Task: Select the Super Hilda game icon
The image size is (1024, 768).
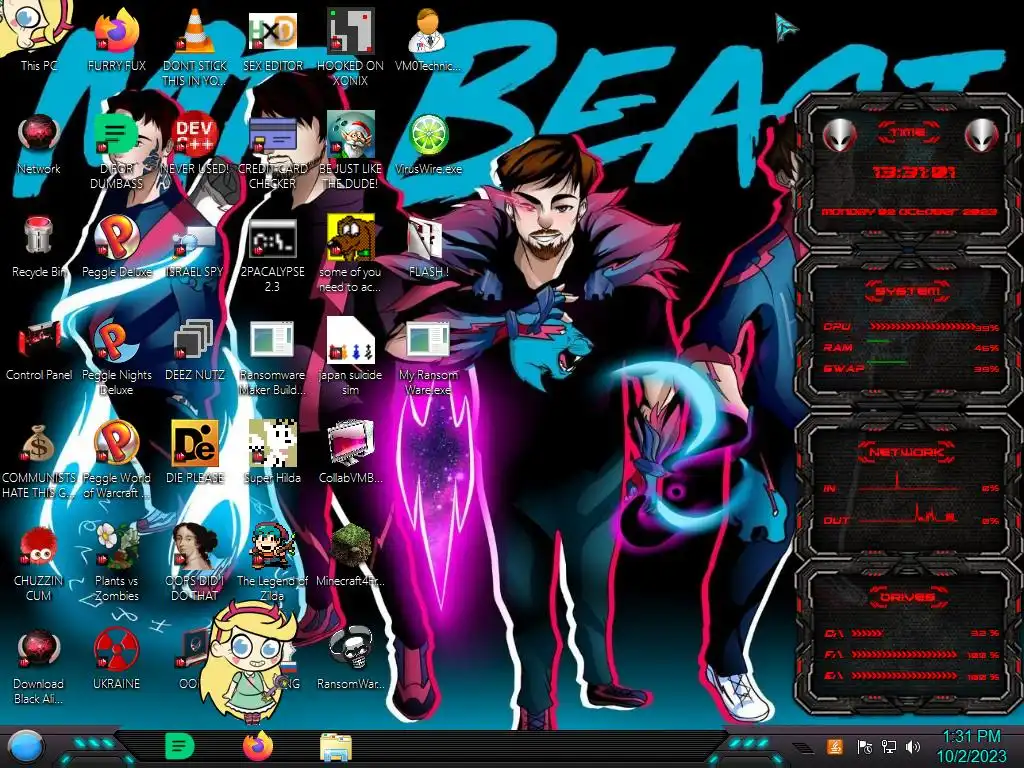Action: (x=272, y=453)
